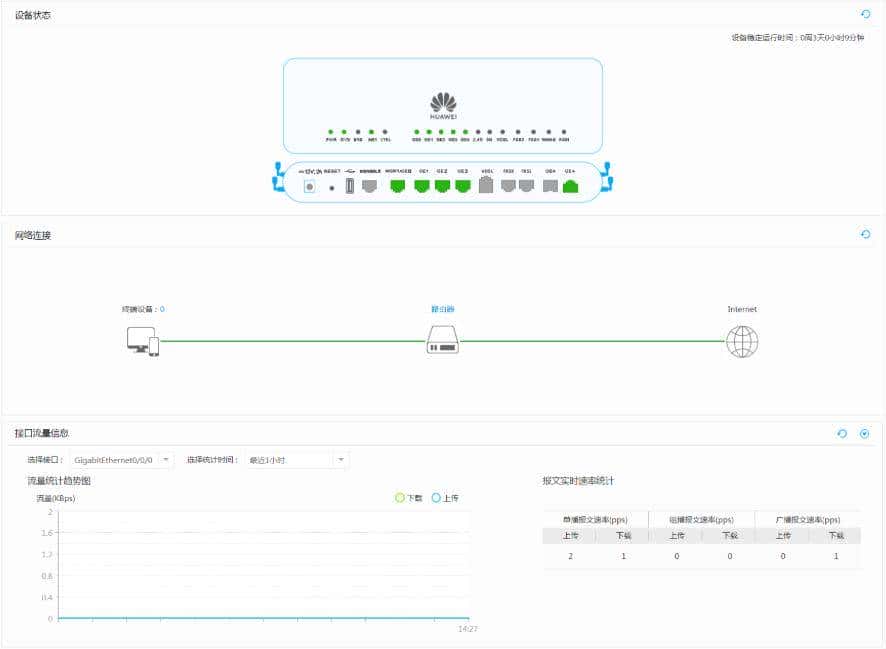Refresh the 接口流量信息 panel
This screenshot has width=886, height=649.
click(x=842, y=433)
